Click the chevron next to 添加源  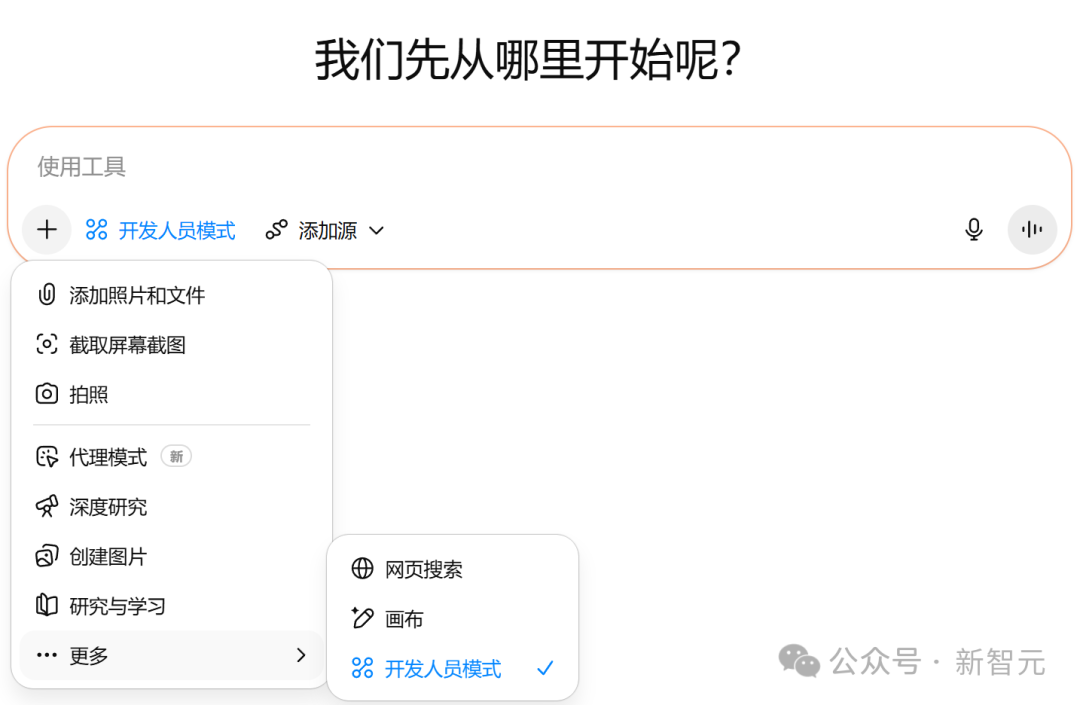coord(377,231)
